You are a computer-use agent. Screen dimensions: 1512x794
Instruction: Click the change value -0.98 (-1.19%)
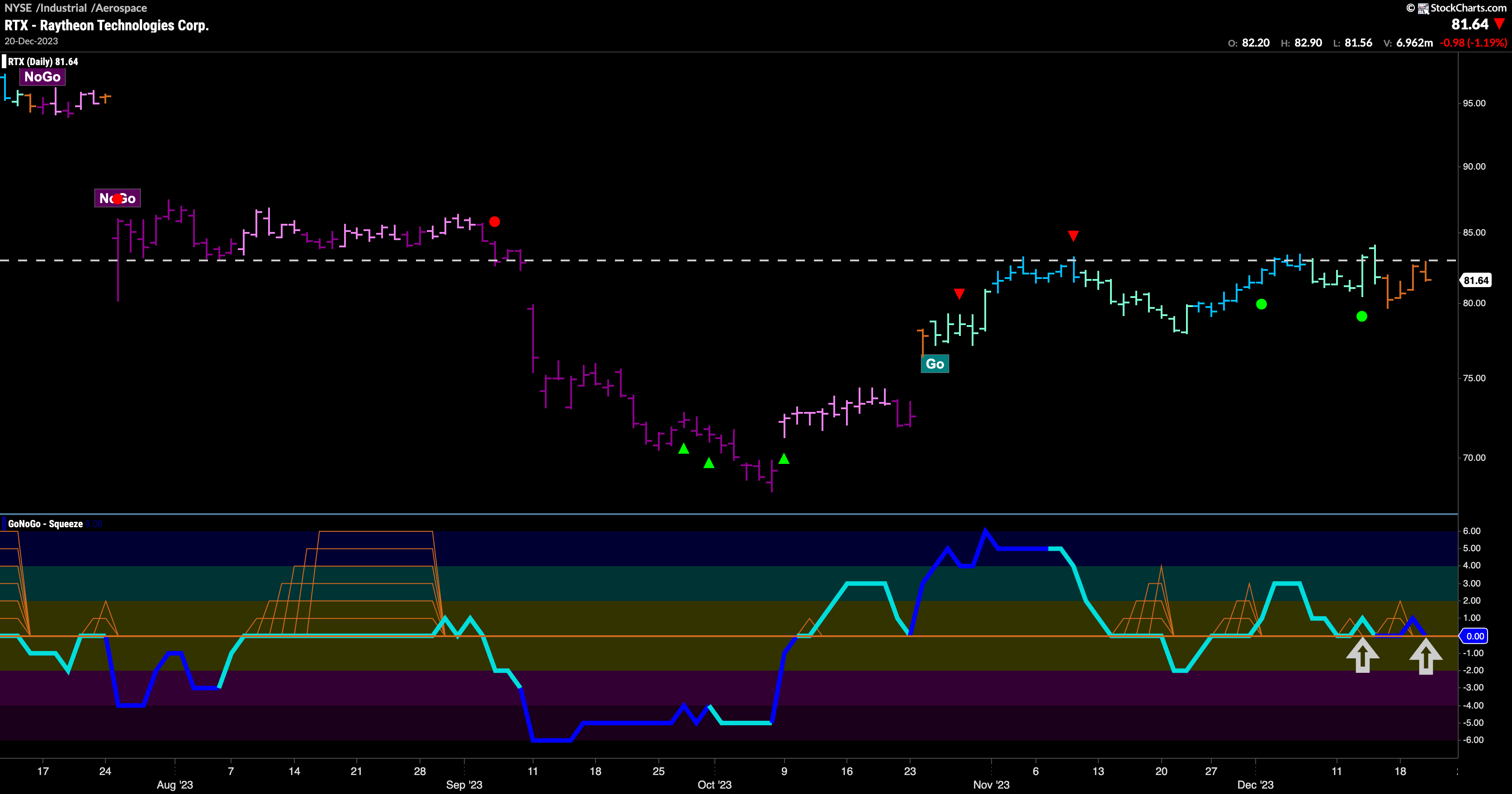(x=1473, y=43)
